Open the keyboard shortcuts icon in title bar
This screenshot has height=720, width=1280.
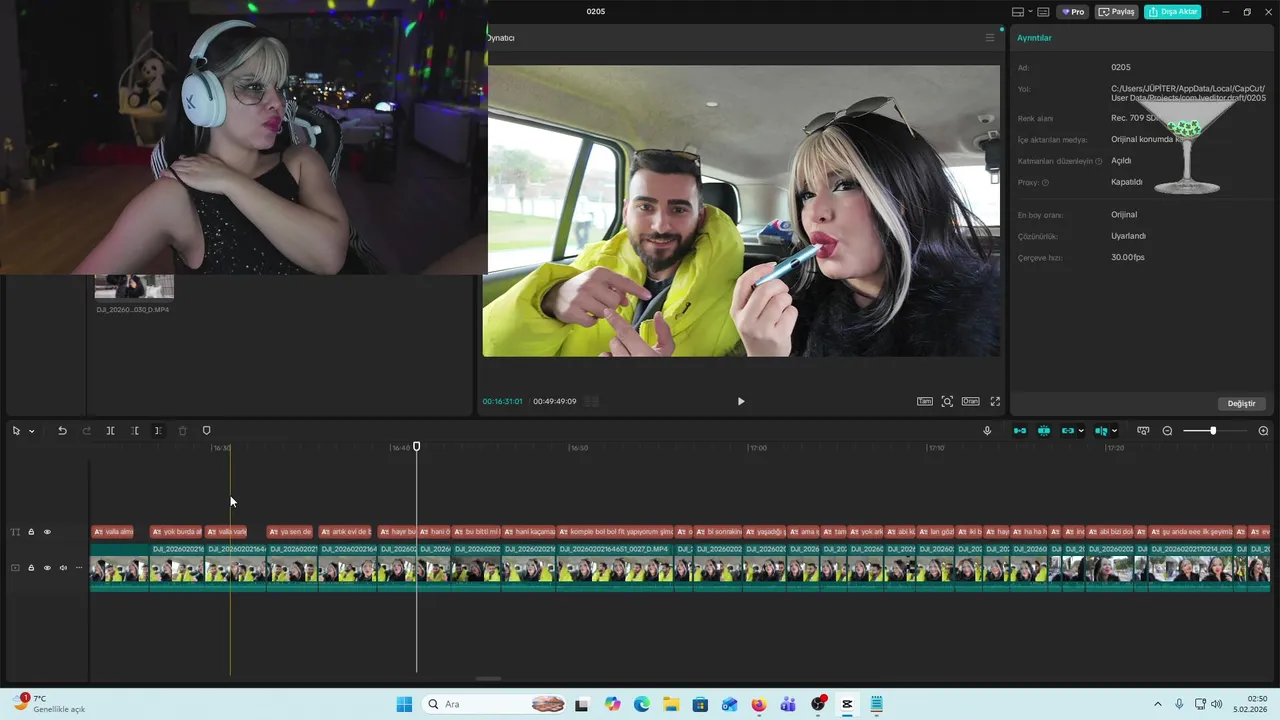click(1043, 12)
